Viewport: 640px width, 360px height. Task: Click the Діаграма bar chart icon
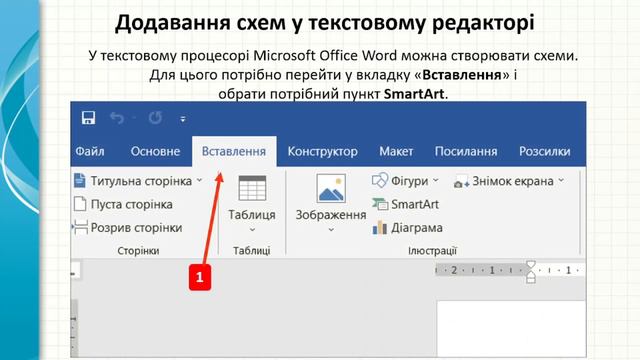pyautogui.click(x=380, y=227)
